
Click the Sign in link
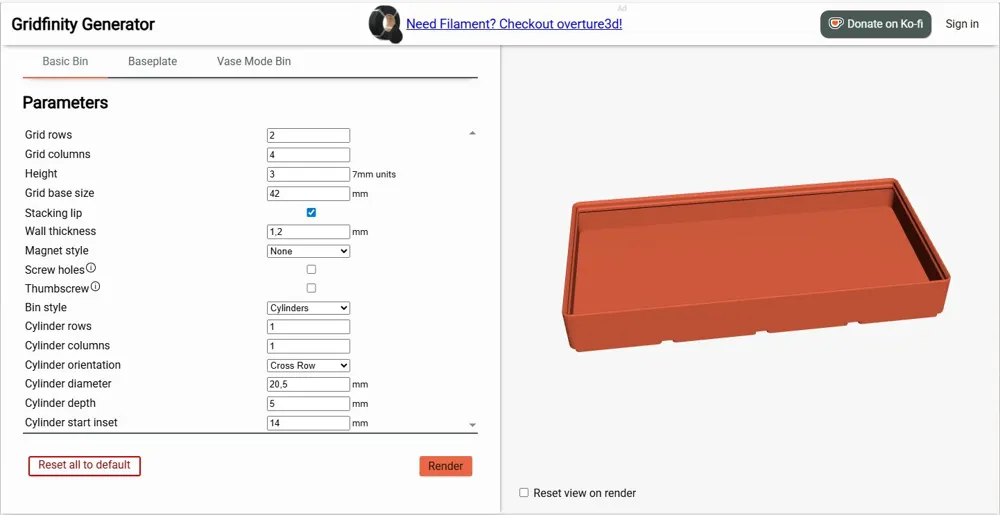point(962,24)
